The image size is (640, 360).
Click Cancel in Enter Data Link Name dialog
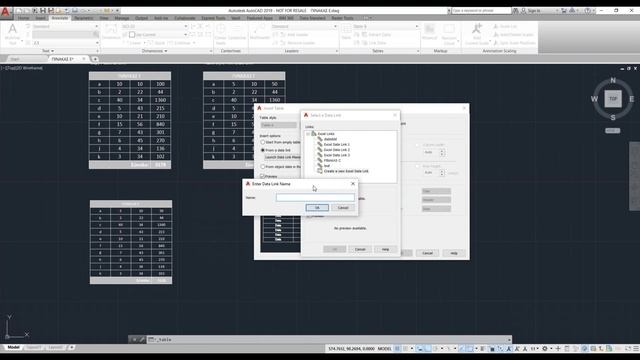tap(343, 208)
